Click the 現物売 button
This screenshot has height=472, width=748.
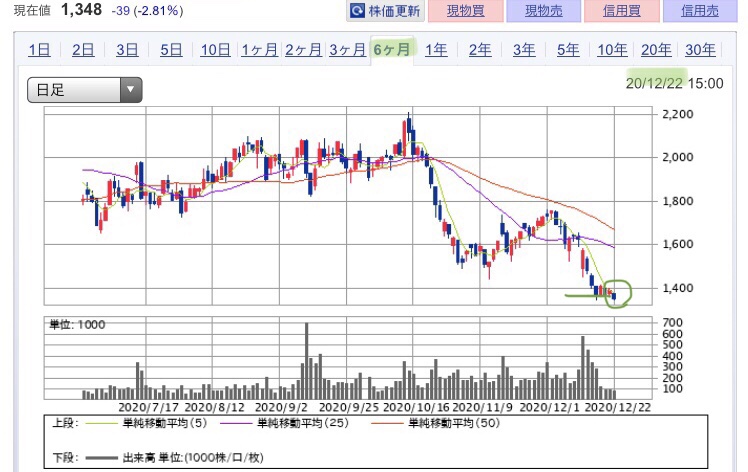[x=543, y=10]
